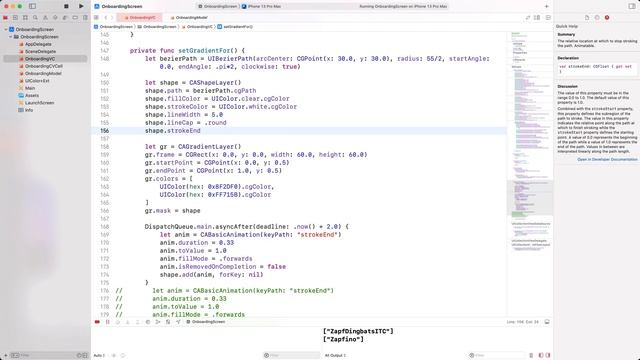The width and height of the screenshot is (640, 360).
Task: Click the OnboardingScreen project breadcrumb
Action: 113,27
